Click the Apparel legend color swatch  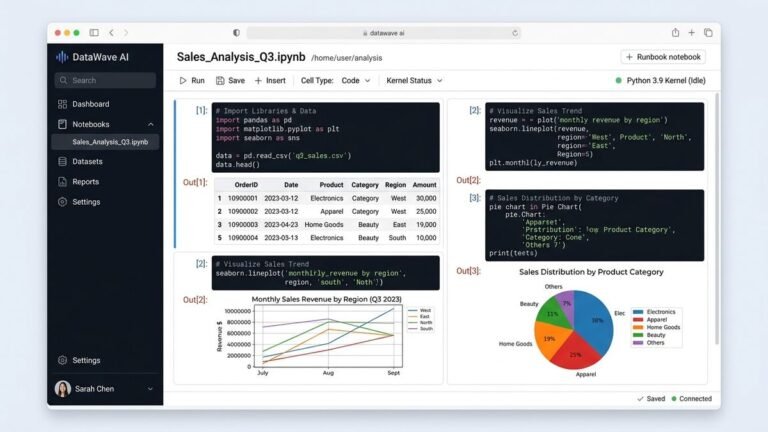638,320
